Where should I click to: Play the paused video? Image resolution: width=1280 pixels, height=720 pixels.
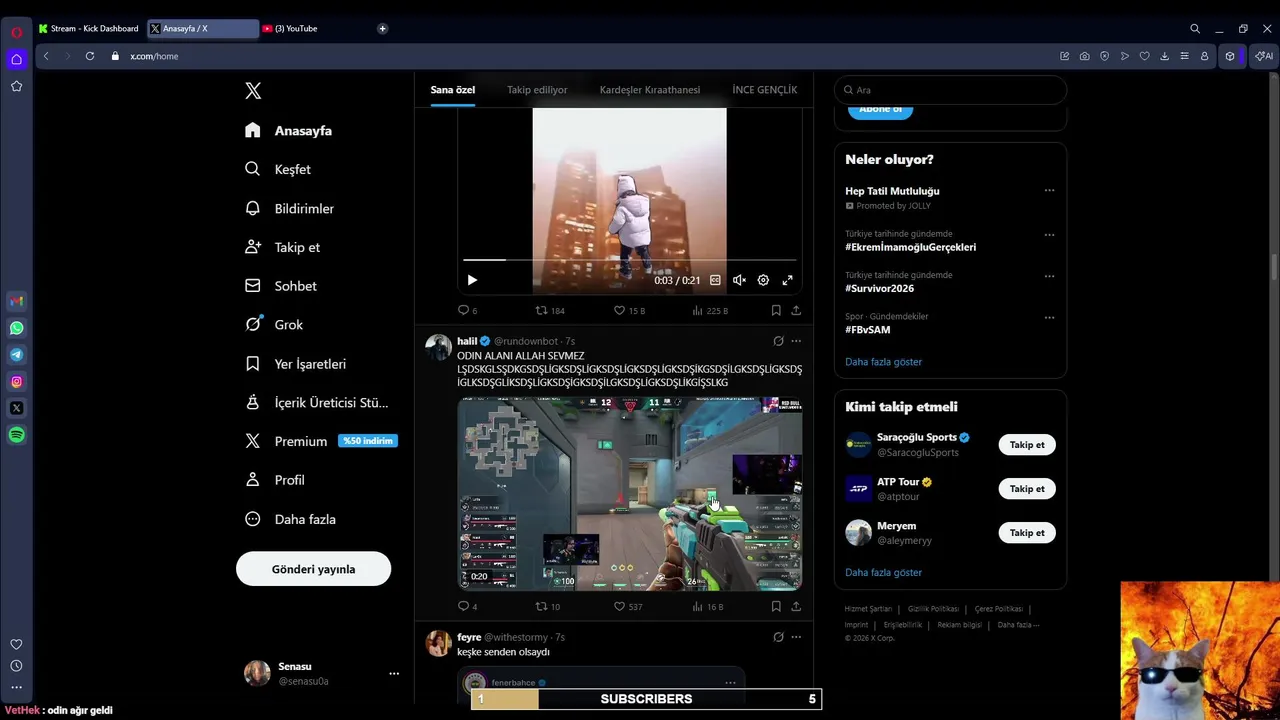point(472,280)
